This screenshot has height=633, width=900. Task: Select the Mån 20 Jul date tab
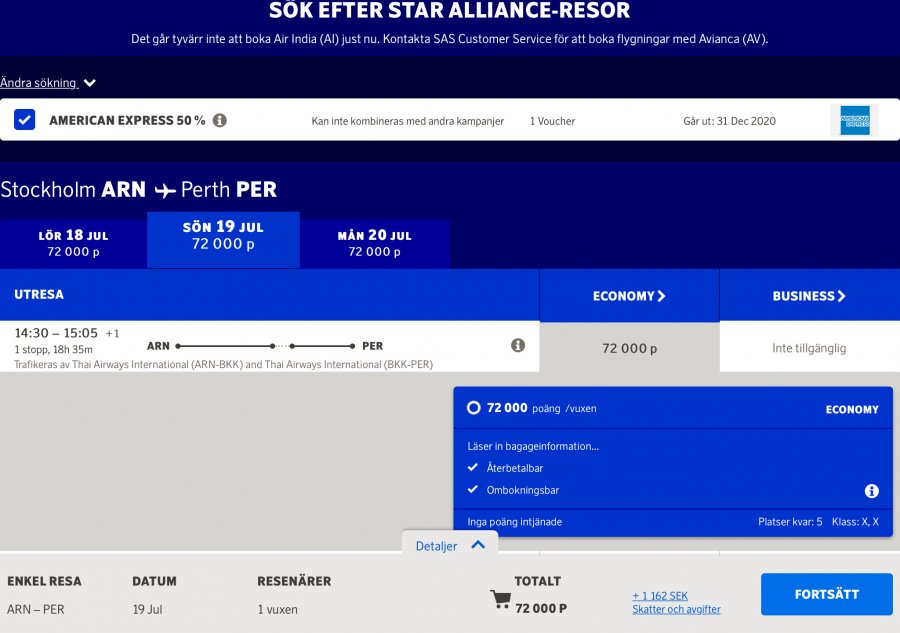point(374,243)
